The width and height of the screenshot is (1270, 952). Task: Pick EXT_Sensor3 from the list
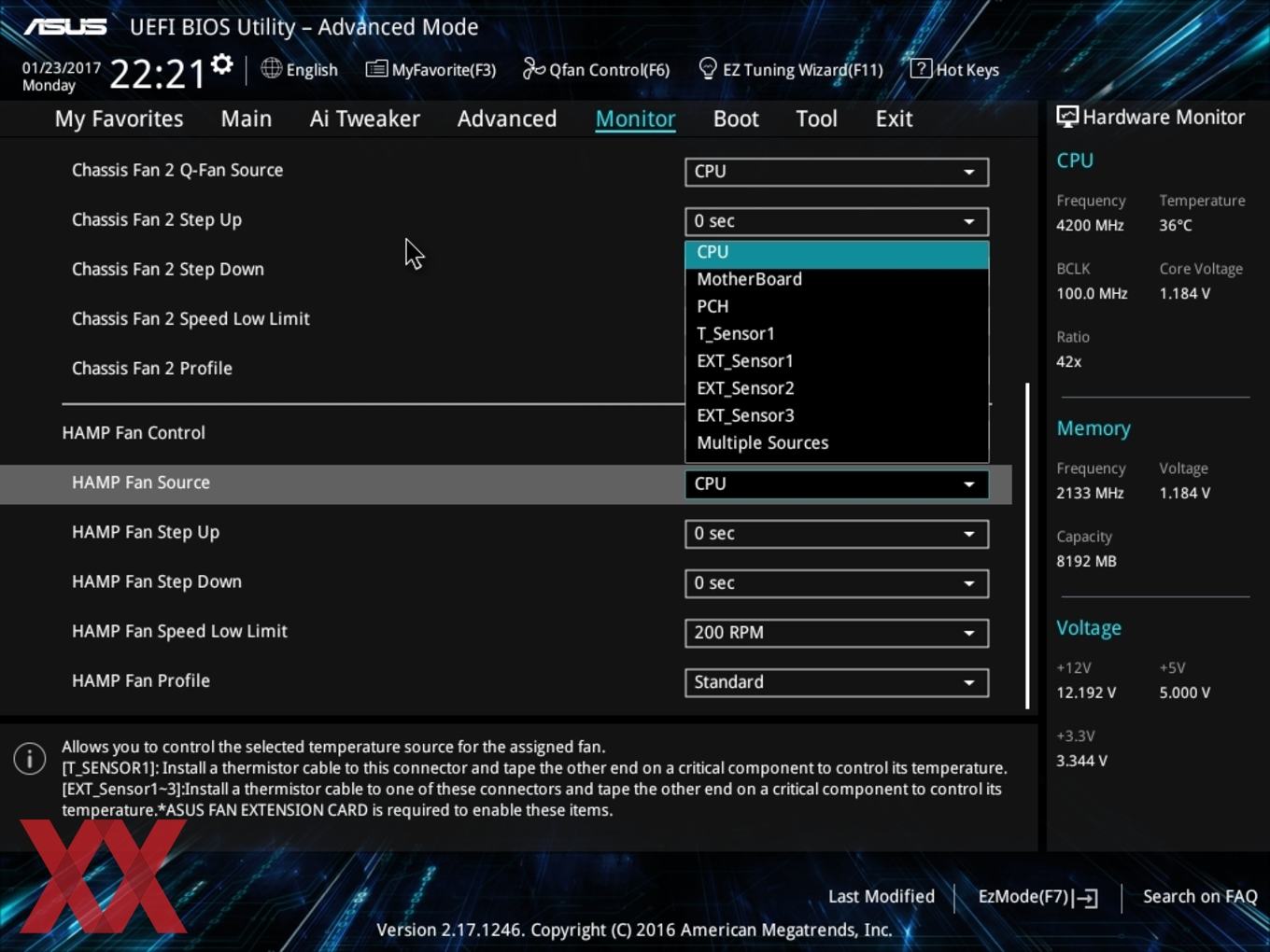[837, 415]
